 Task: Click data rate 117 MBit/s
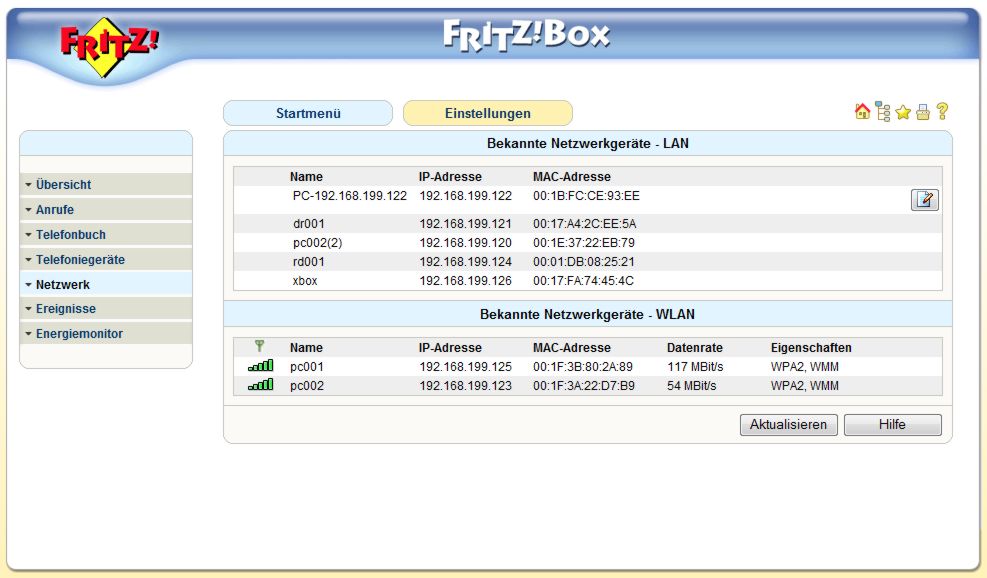click(695, 366)
